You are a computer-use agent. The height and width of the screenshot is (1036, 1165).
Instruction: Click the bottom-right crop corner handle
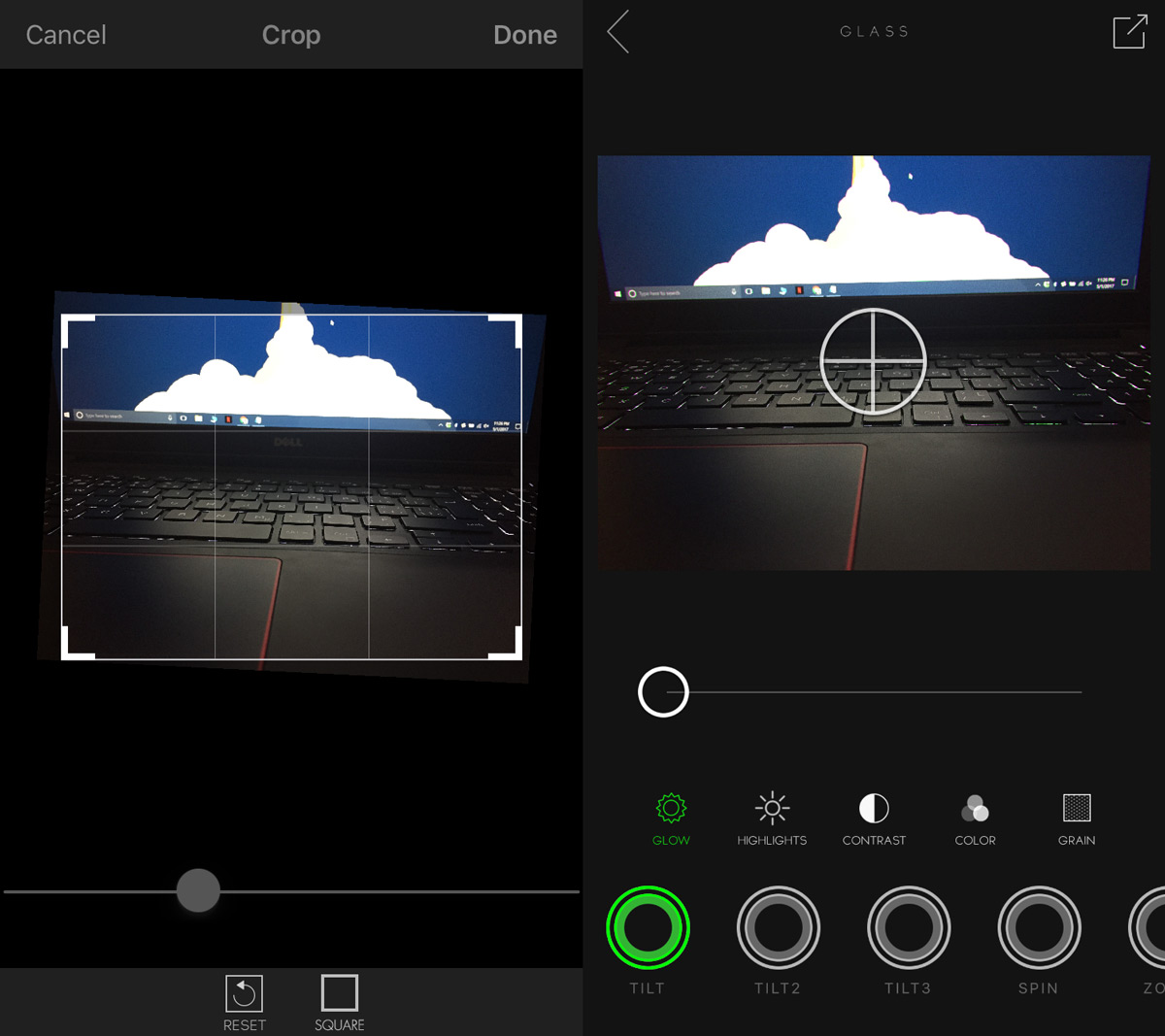click(x=506, y=644)
